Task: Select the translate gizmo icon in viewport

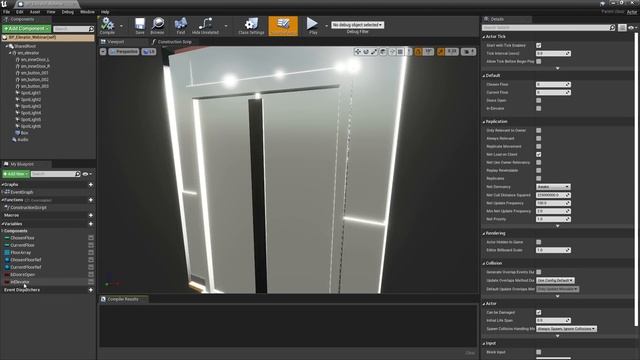Action: pyautogui.click(x=358, y=51)
